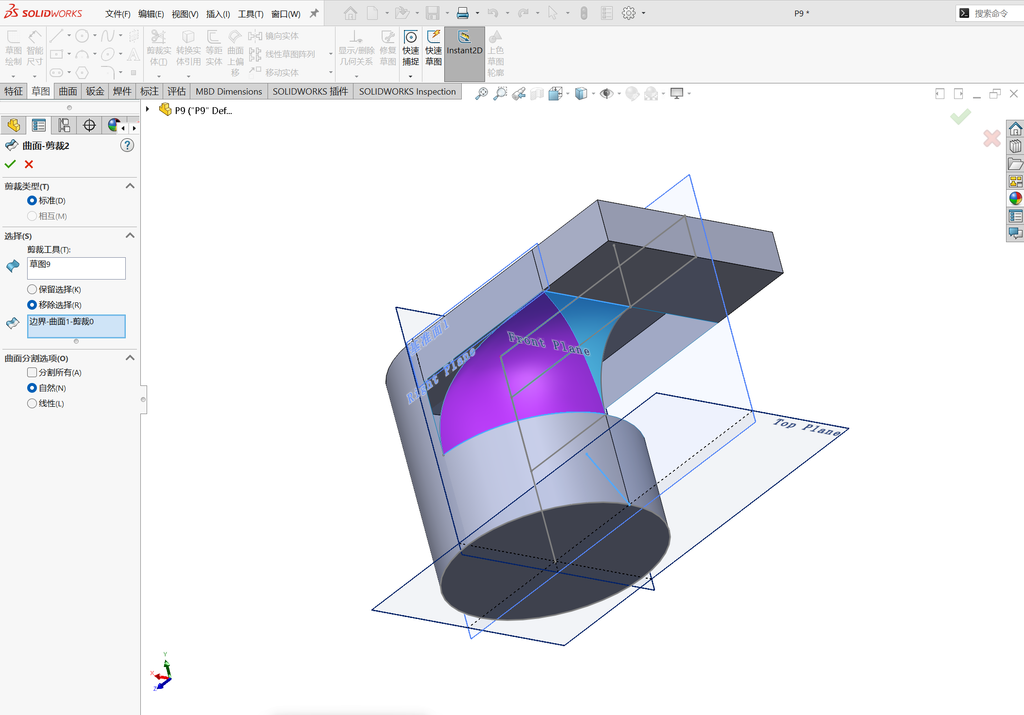The width and height of the screenshot is (1024, 715).
Task: Open the Hide/Show Items eye icon
Action: point(606,93)
